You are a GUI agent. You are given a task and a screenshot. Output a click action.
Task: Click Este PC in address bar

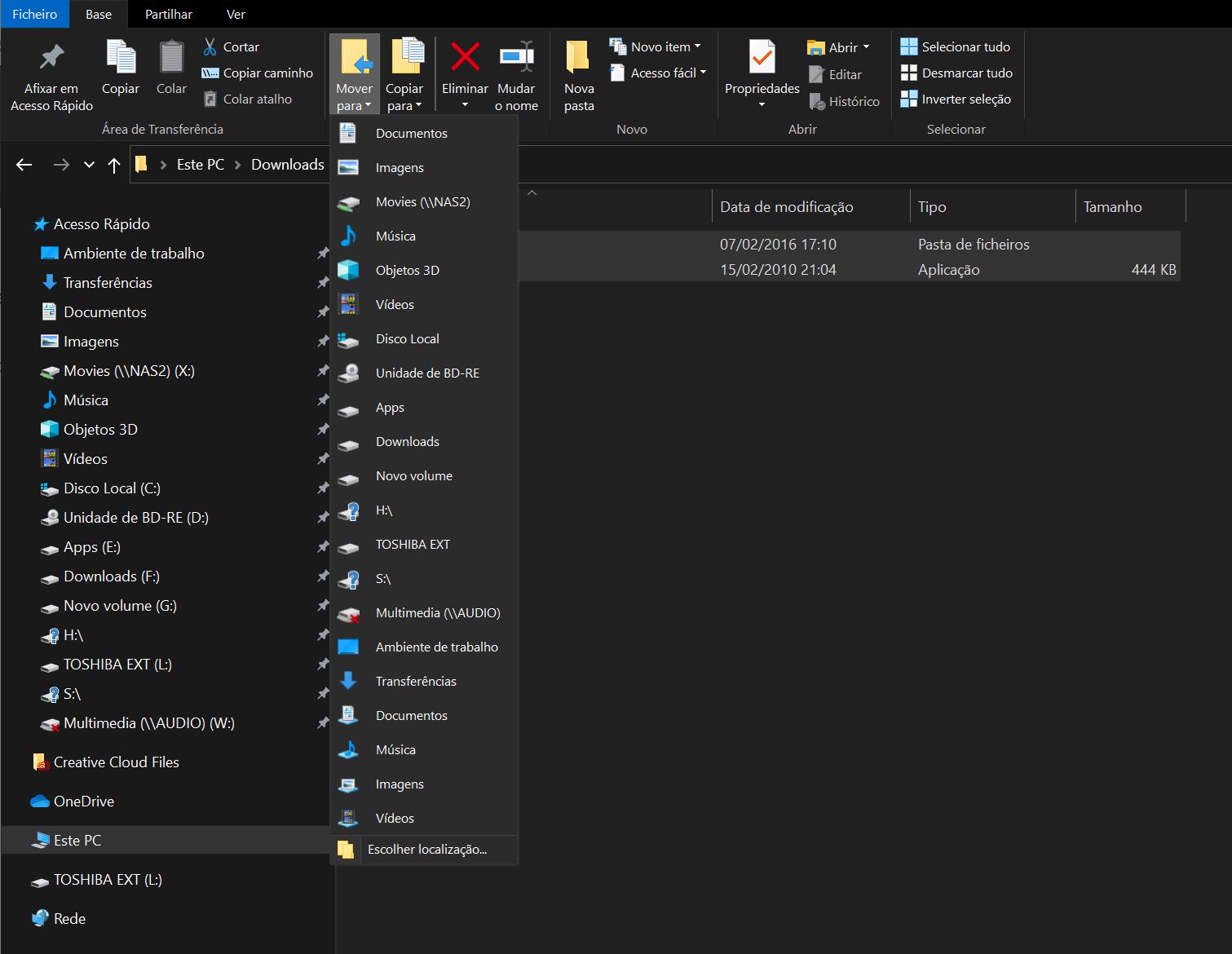(x=201, y=165)
